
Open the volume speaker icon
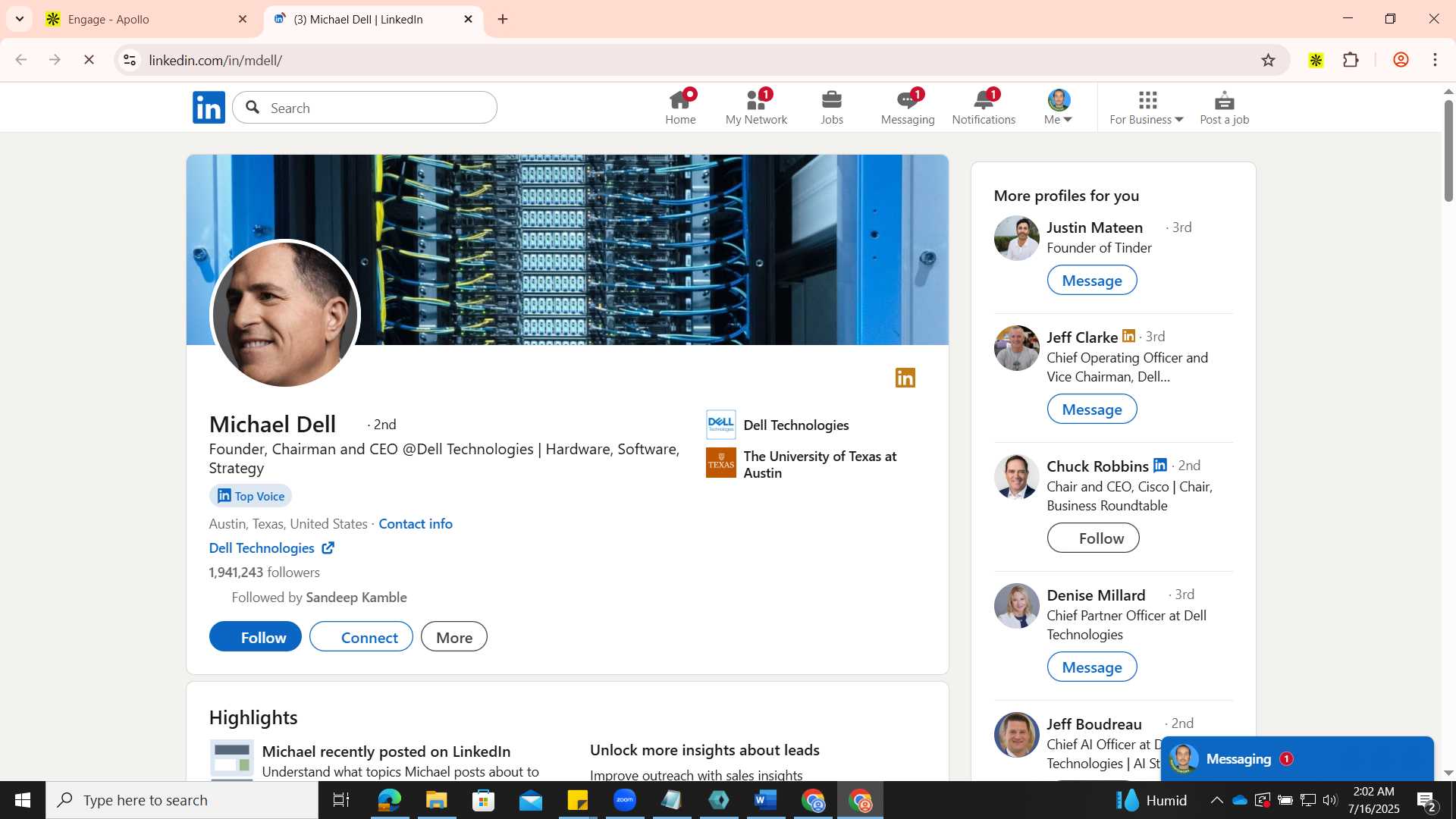pyautogui.click(x=1330, y=800)
